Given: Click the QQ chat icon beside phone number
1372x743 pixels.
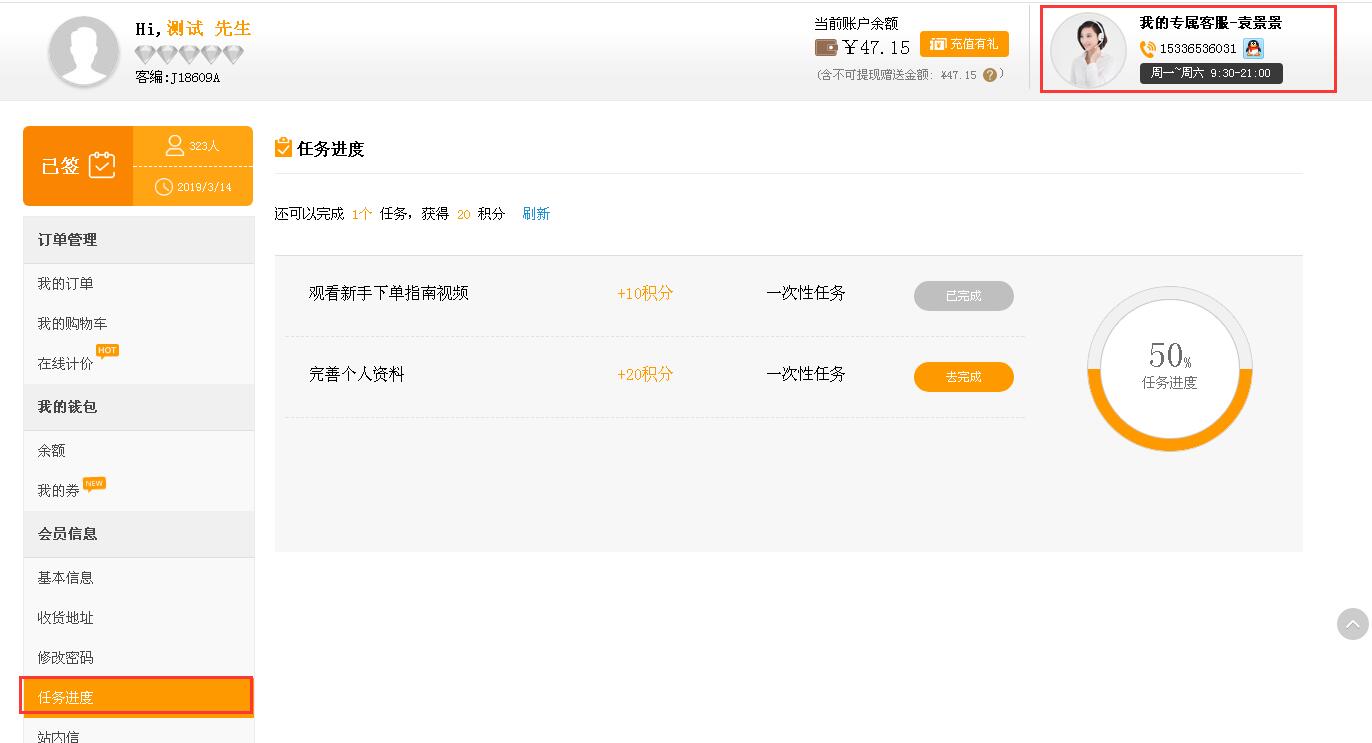Looking at the screenshot, I should click(x=1253, y=48).
